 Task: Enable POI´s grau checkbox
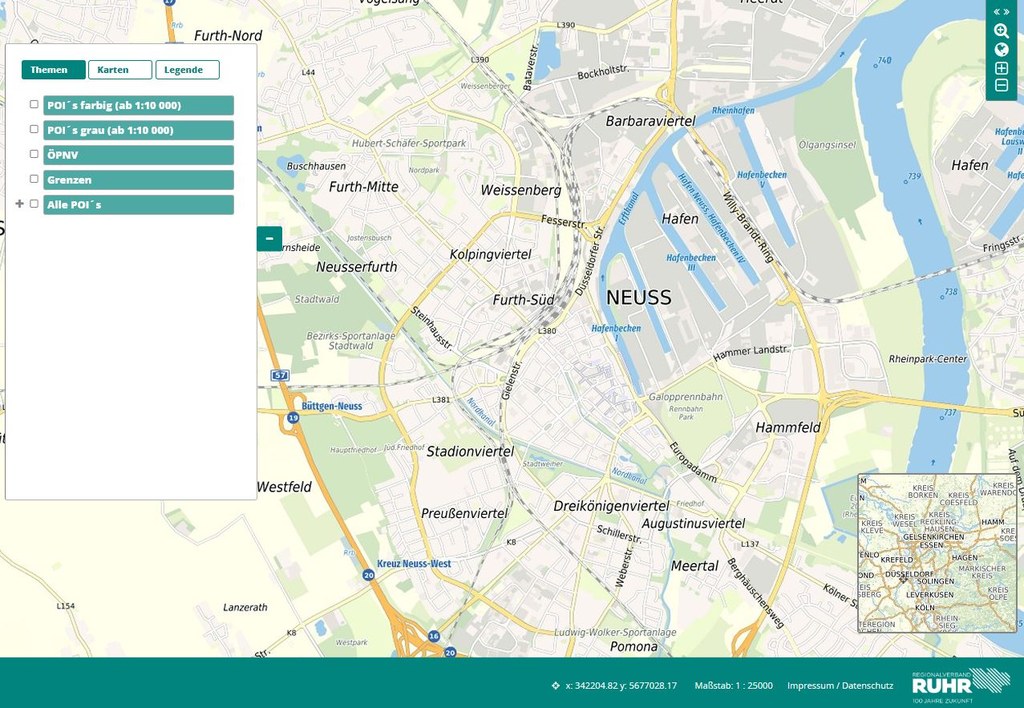point(34,129)
